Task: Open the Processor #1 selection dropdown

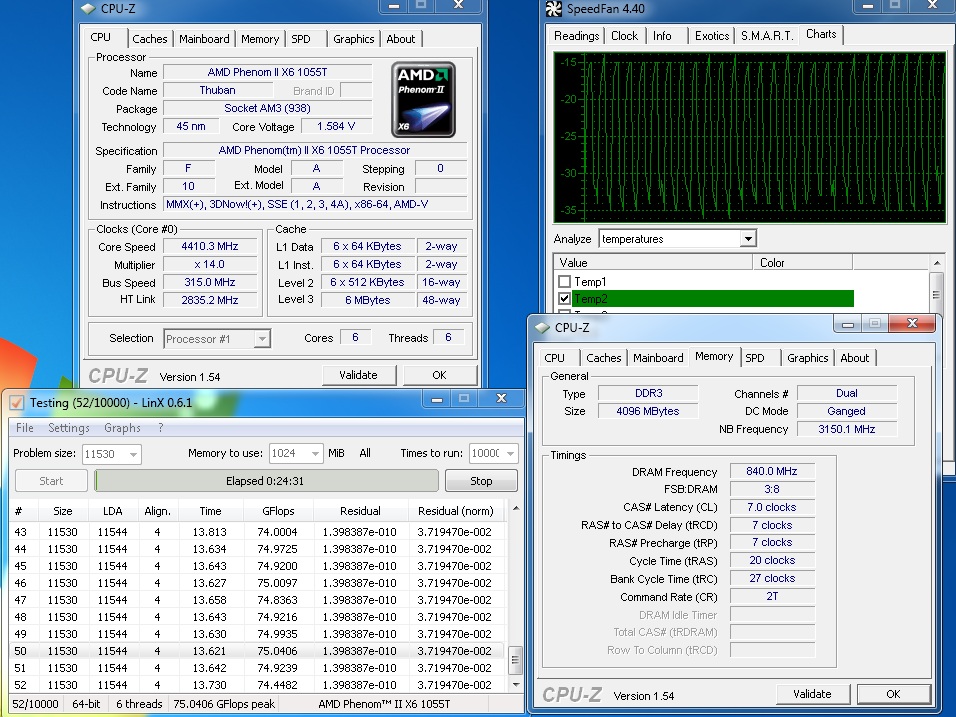Action: coord(262,339)
